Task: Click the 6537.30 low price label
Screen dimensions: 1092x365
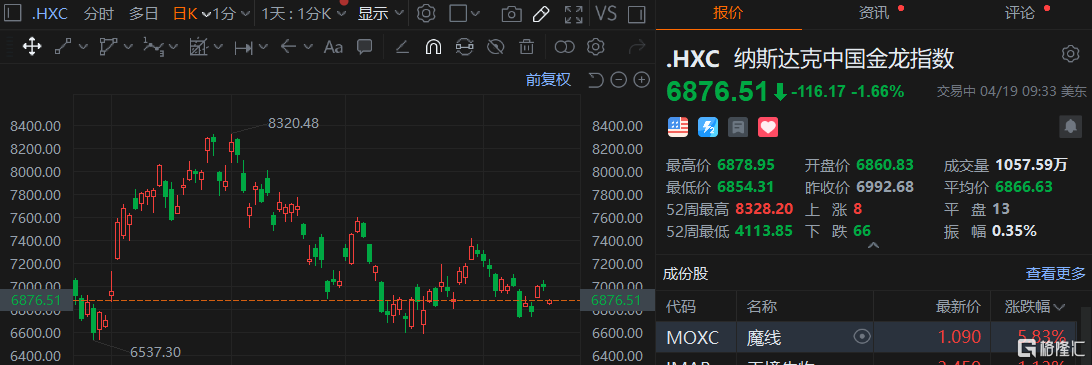Action: [155, 352]
